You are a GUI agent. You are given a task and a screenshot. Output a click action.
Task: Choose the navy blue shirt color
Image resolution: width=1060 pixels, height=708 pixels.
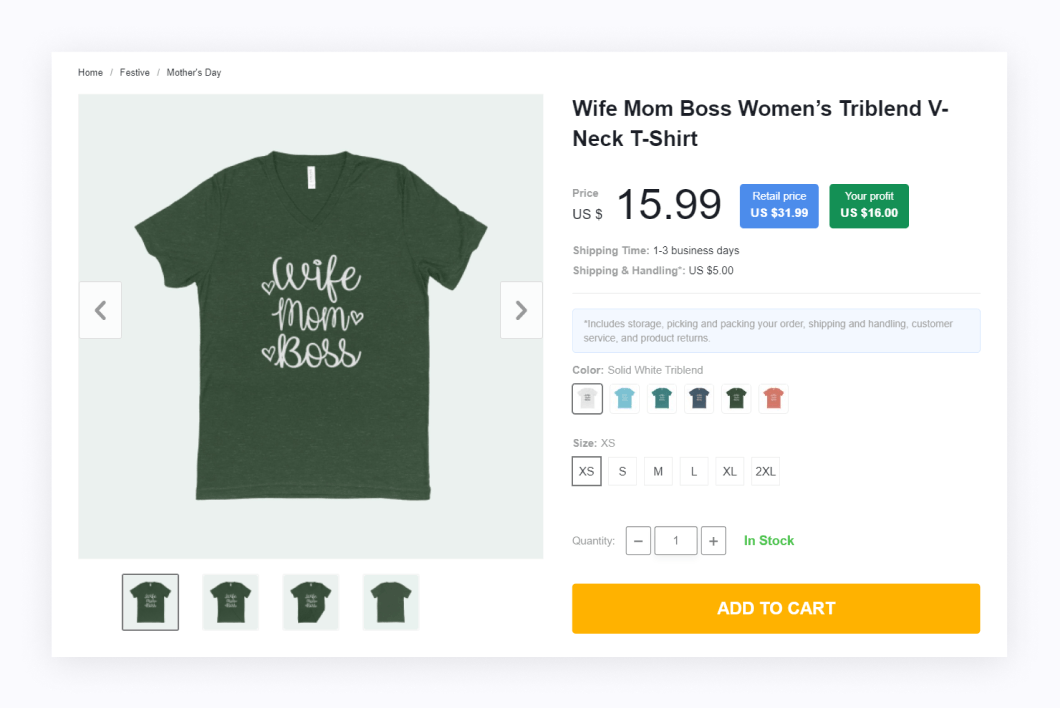click(699, 399)
